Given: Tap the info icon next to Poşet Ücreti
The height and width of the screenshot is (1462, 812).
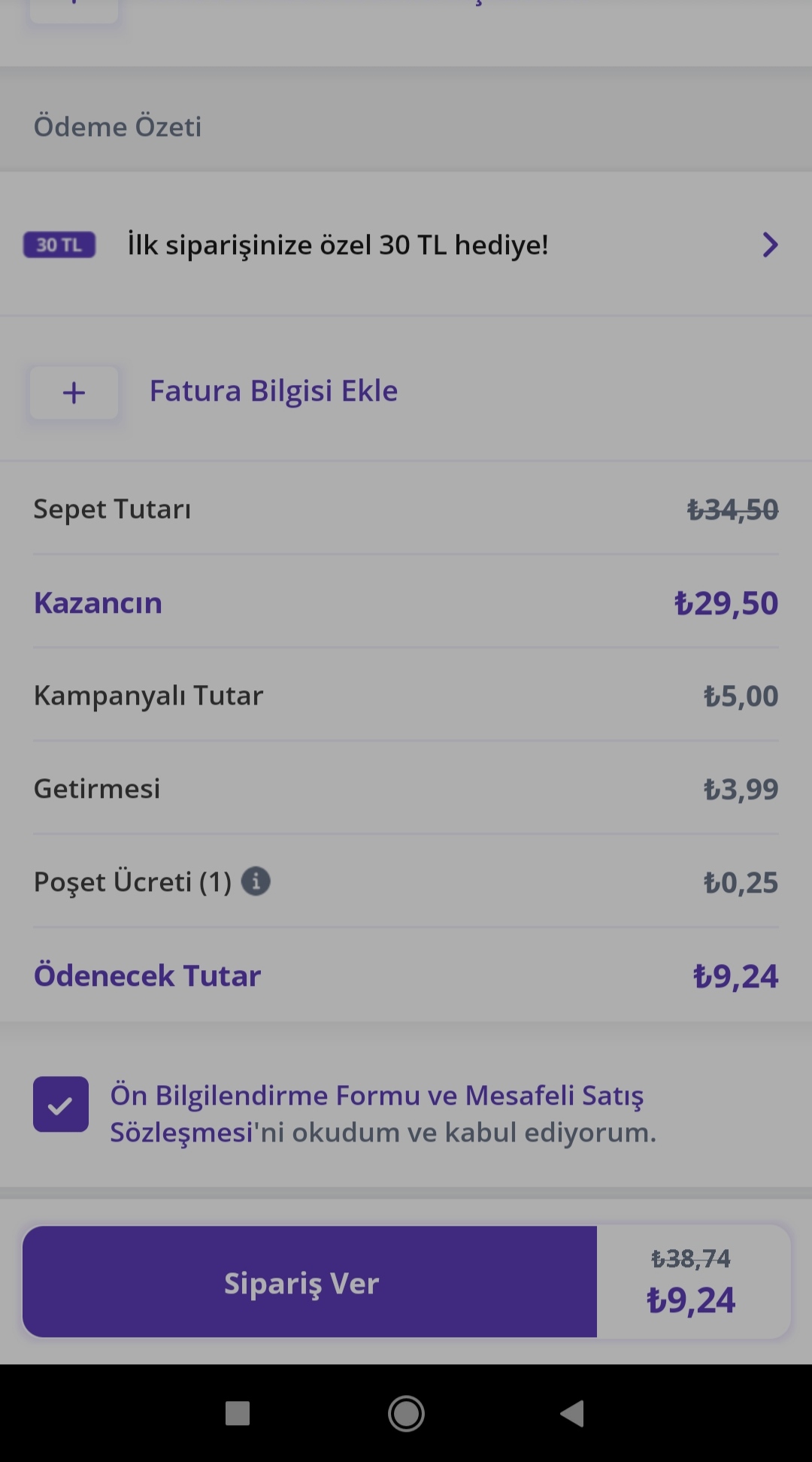Looking at the screenshot, I should coord(256,881).
